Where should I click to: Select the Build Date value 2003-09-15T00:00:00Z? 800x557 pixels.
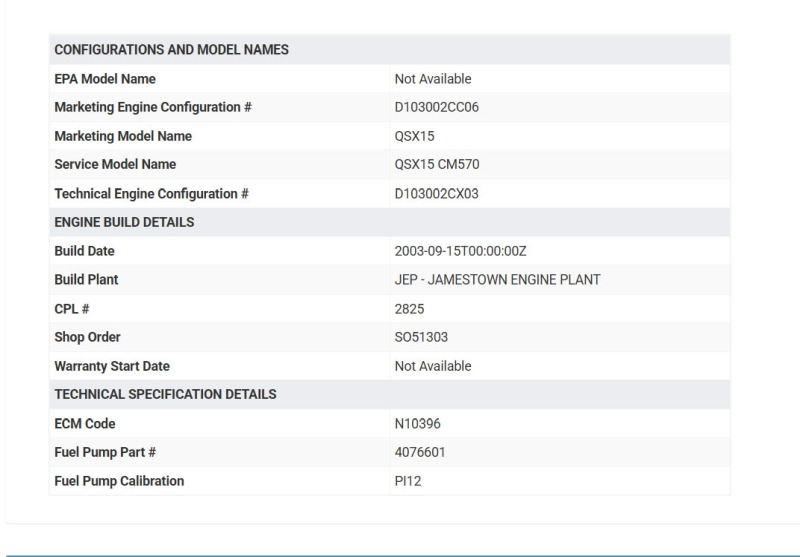point(460,251)
